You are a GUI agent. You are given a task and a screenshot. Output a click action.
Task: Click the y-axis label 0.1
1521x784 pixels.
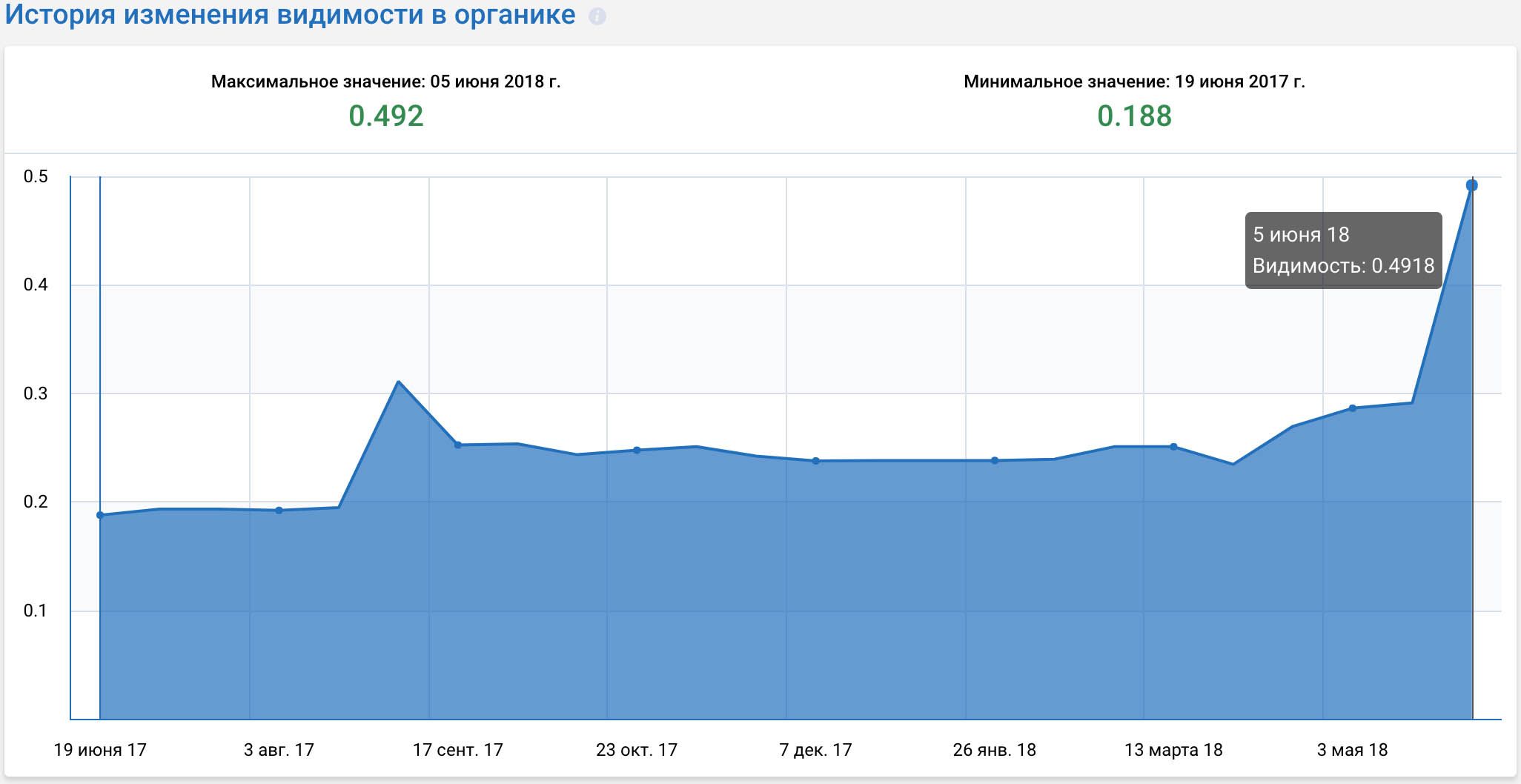36,611
